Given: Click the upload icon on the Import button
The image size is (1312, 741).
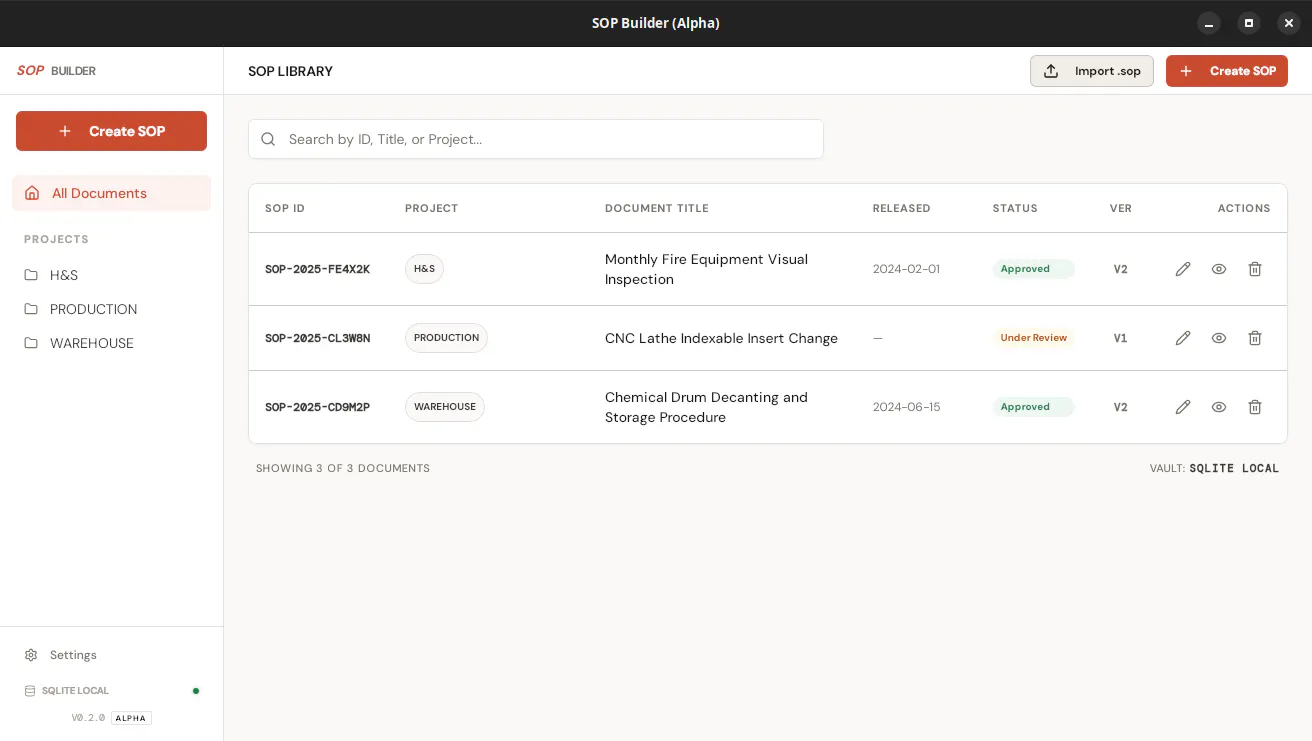Looking at the screenshot, I should 1051,71.
